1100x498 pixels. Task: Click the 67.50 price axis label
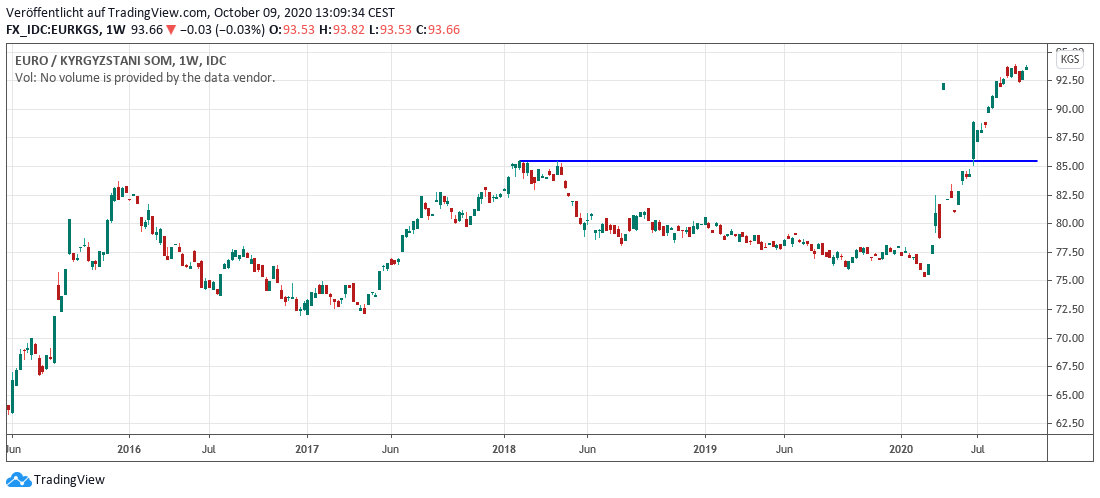[1069, 366]
